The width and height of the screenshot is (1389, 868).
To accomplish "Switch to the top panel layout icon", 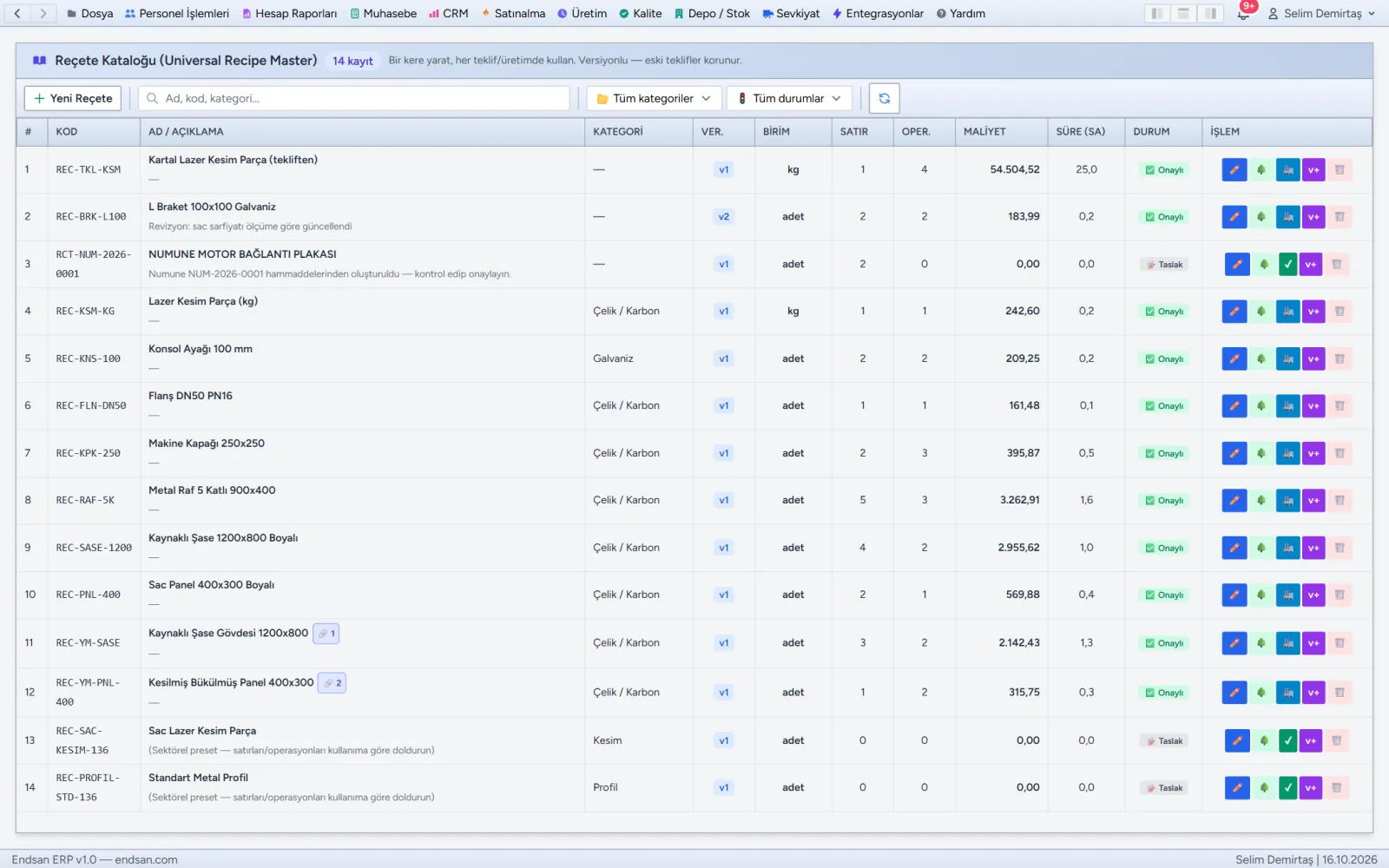I will pyautogui.click(x=1183, y=13).
